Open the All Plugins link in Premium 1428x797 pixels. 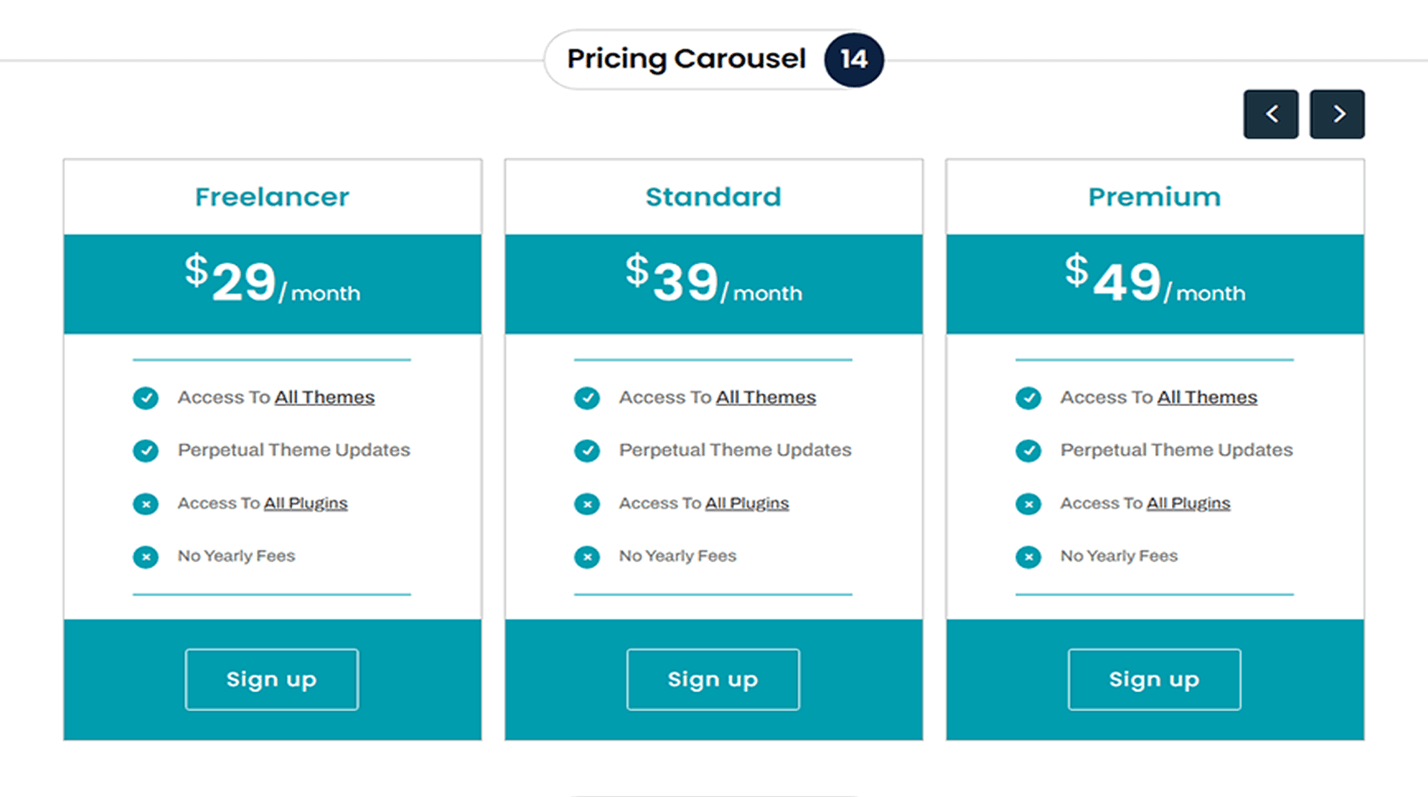1188,504
